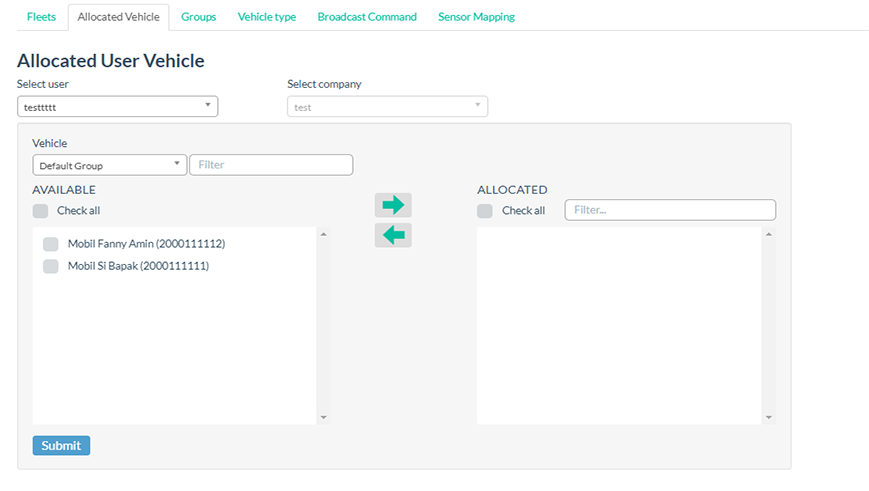Click the green right arrow to allocate vehicles

393,205
